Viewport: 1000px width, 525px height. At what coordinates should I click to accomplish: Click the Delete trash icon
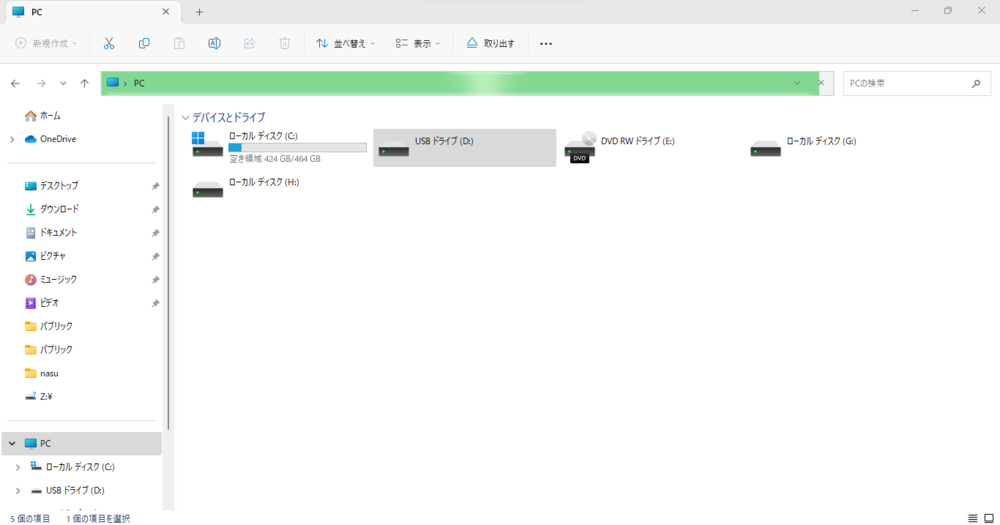285,44
